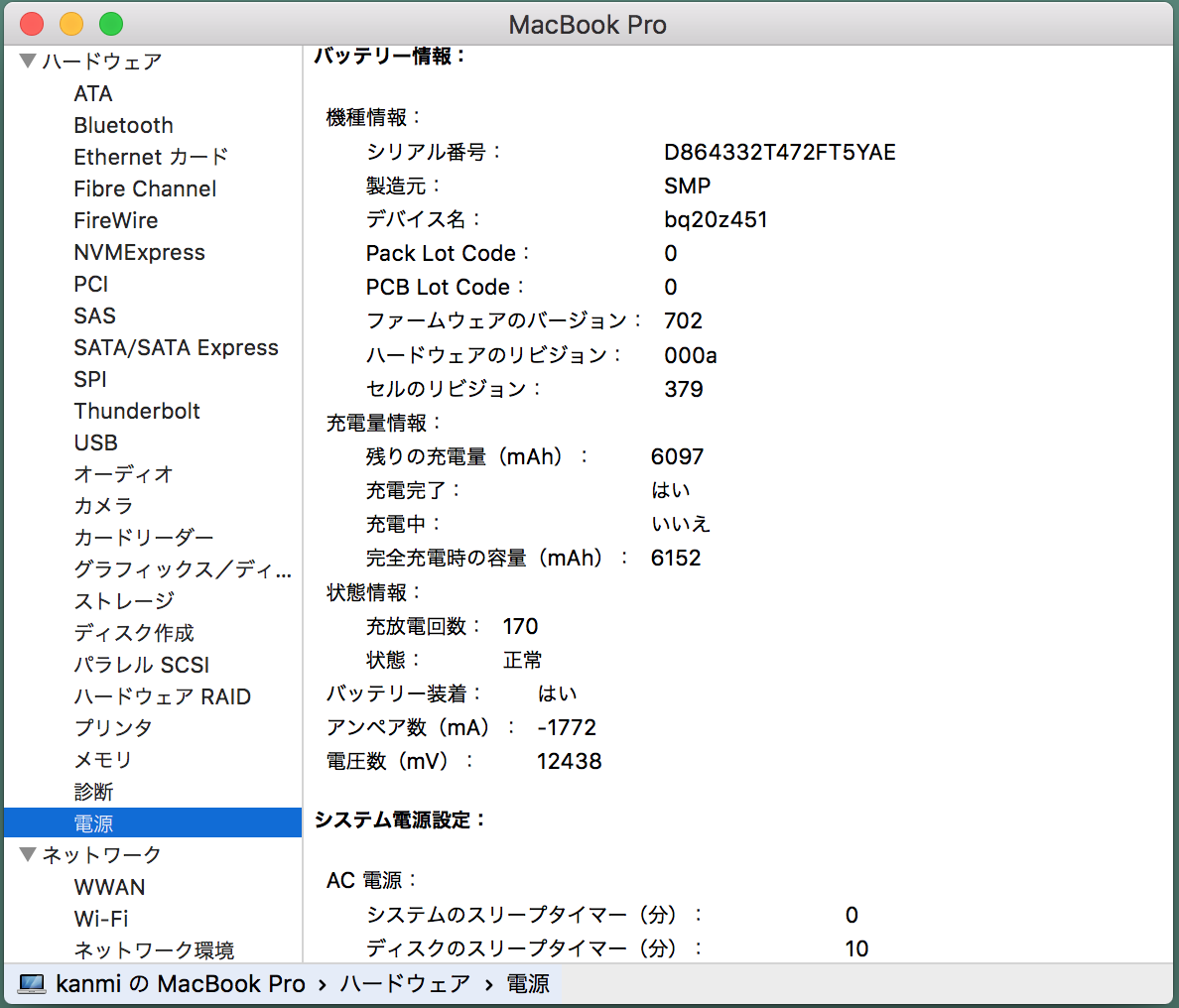Click the 状態情報 section label
1179x1008 pixels.
coord(374,592)
